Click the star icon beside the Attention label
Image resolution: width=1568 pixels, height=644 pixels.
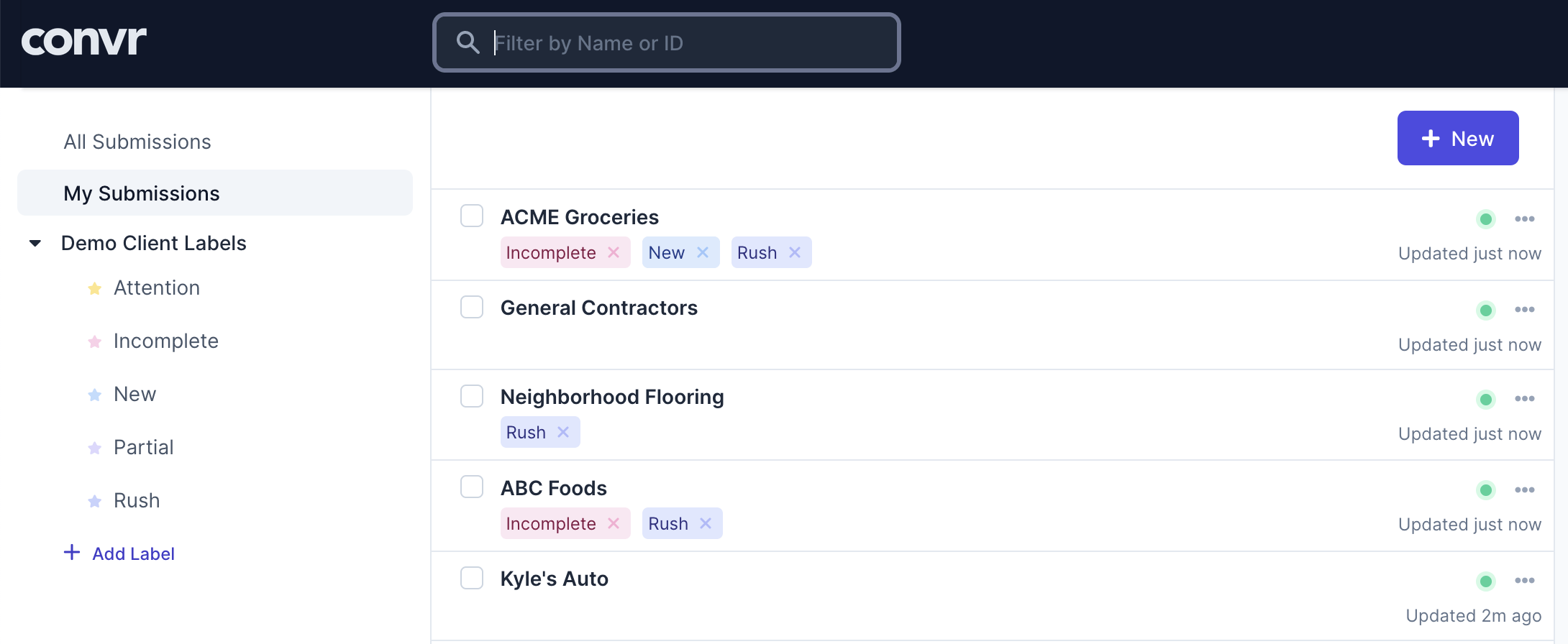pyautogui.click(x=95, y=288)
